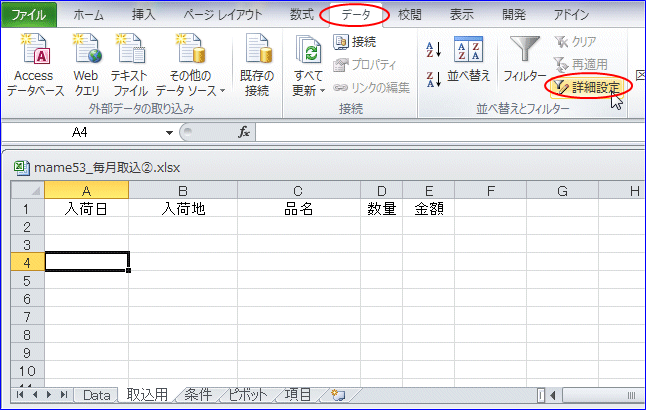
Task: Click cell with 金額
Action: [428, 209]
